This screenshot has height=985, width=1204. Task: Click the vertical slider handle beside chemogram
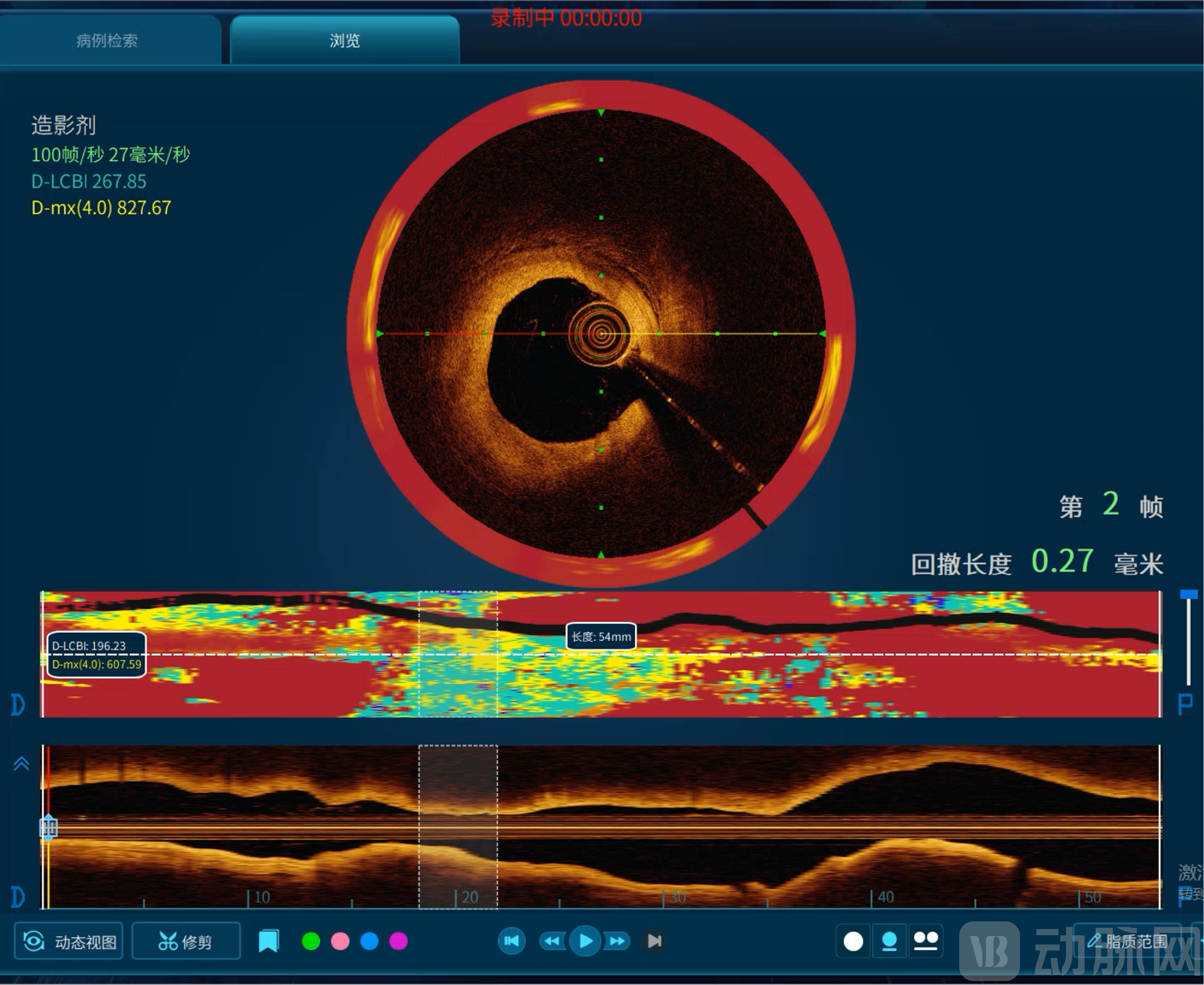click(1189, 595)
